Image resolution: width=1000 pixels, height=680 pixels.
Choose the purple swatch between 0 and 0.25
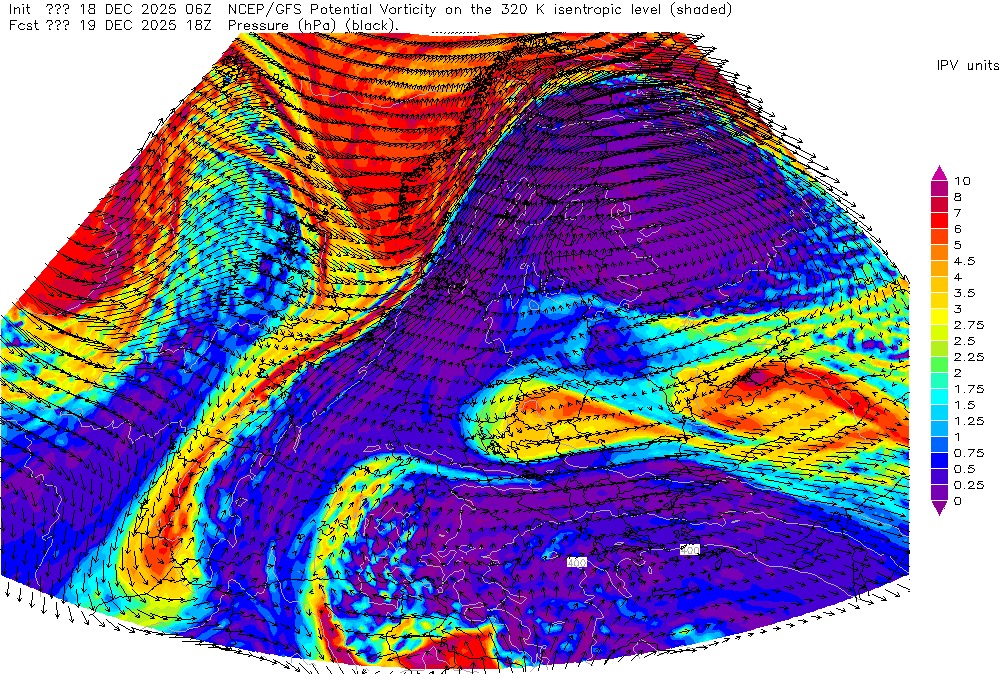pyautogui.click(x=939, y=492)
